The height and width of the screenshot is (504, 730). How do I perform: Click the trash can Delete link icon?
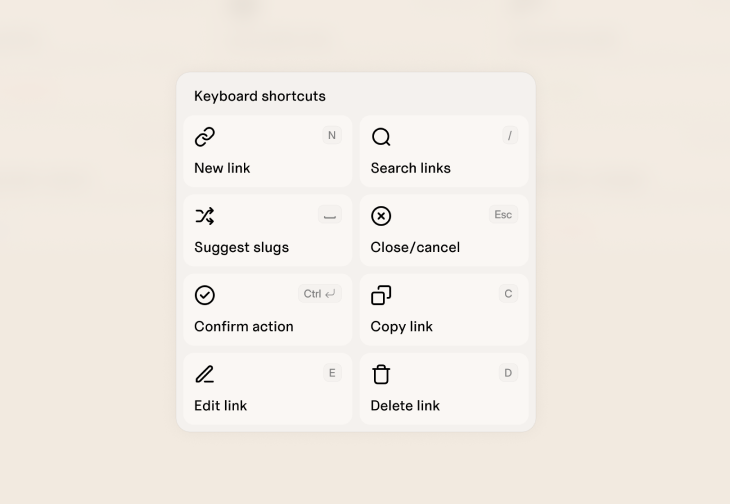point(381,374)
